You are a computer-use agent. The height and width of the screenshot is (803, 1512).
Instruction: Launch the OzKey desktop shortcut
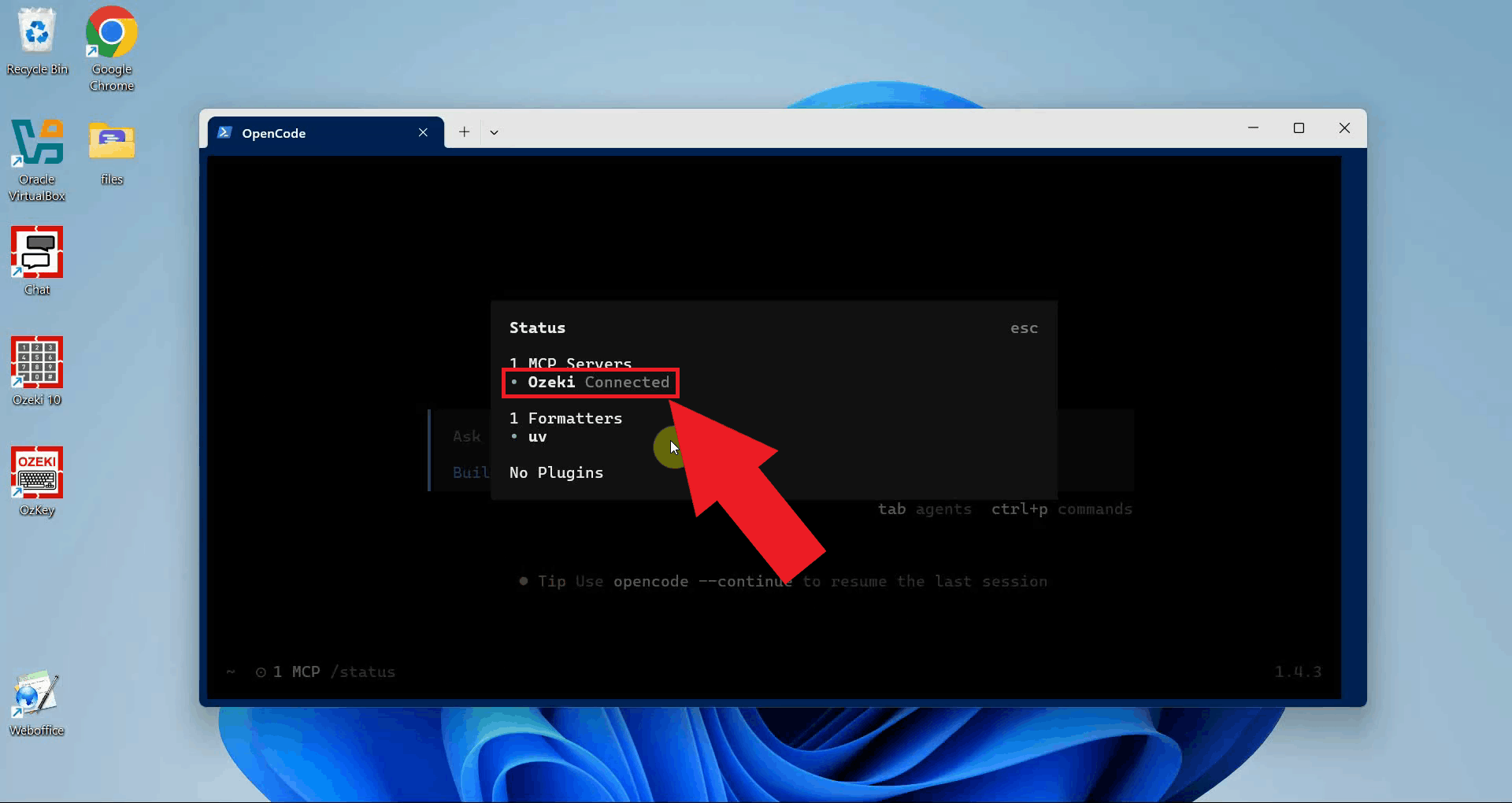click(x=37, y=481)
